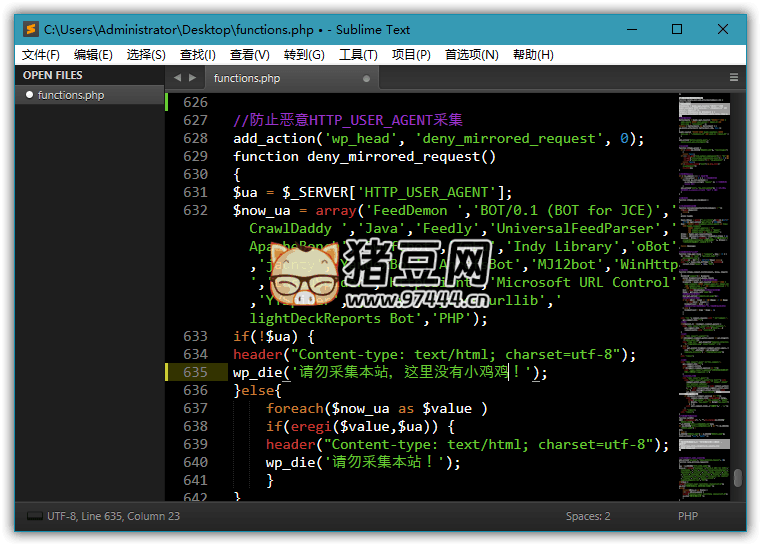Close the Sublime Text window

tap(723, 30)
